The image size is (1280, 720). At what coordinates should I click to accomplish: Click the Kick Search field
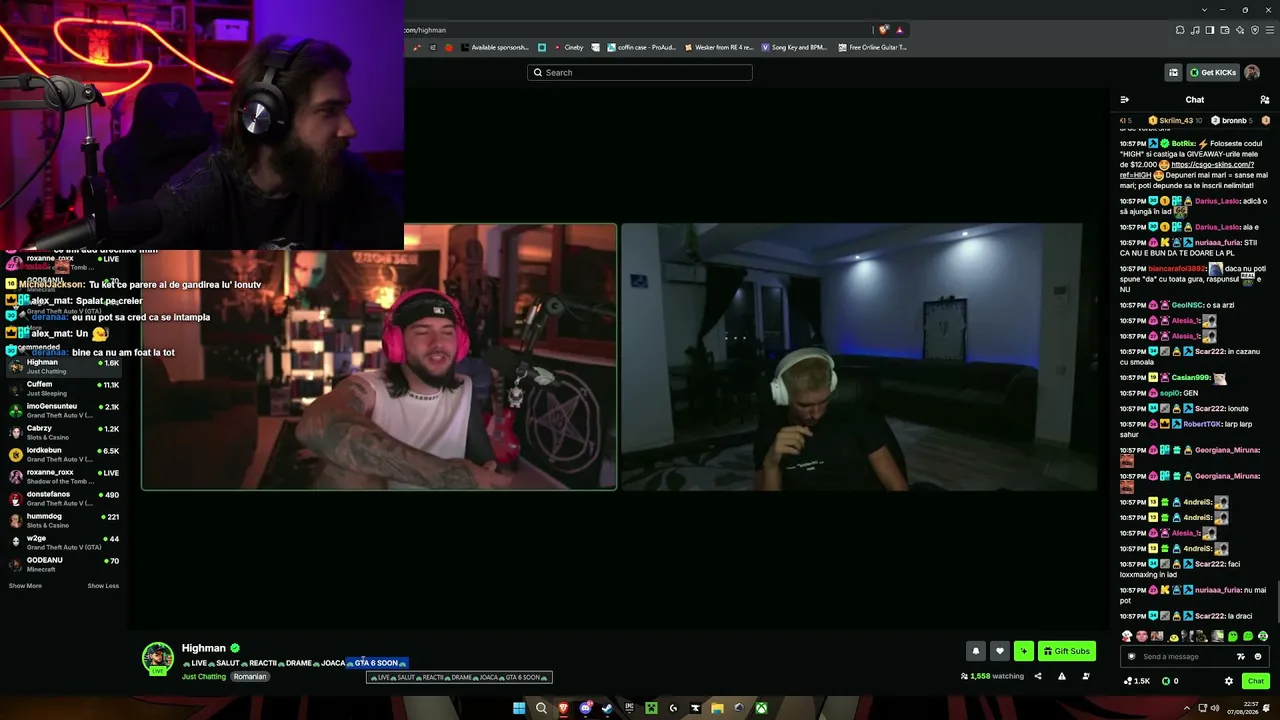tap(640, 72)
